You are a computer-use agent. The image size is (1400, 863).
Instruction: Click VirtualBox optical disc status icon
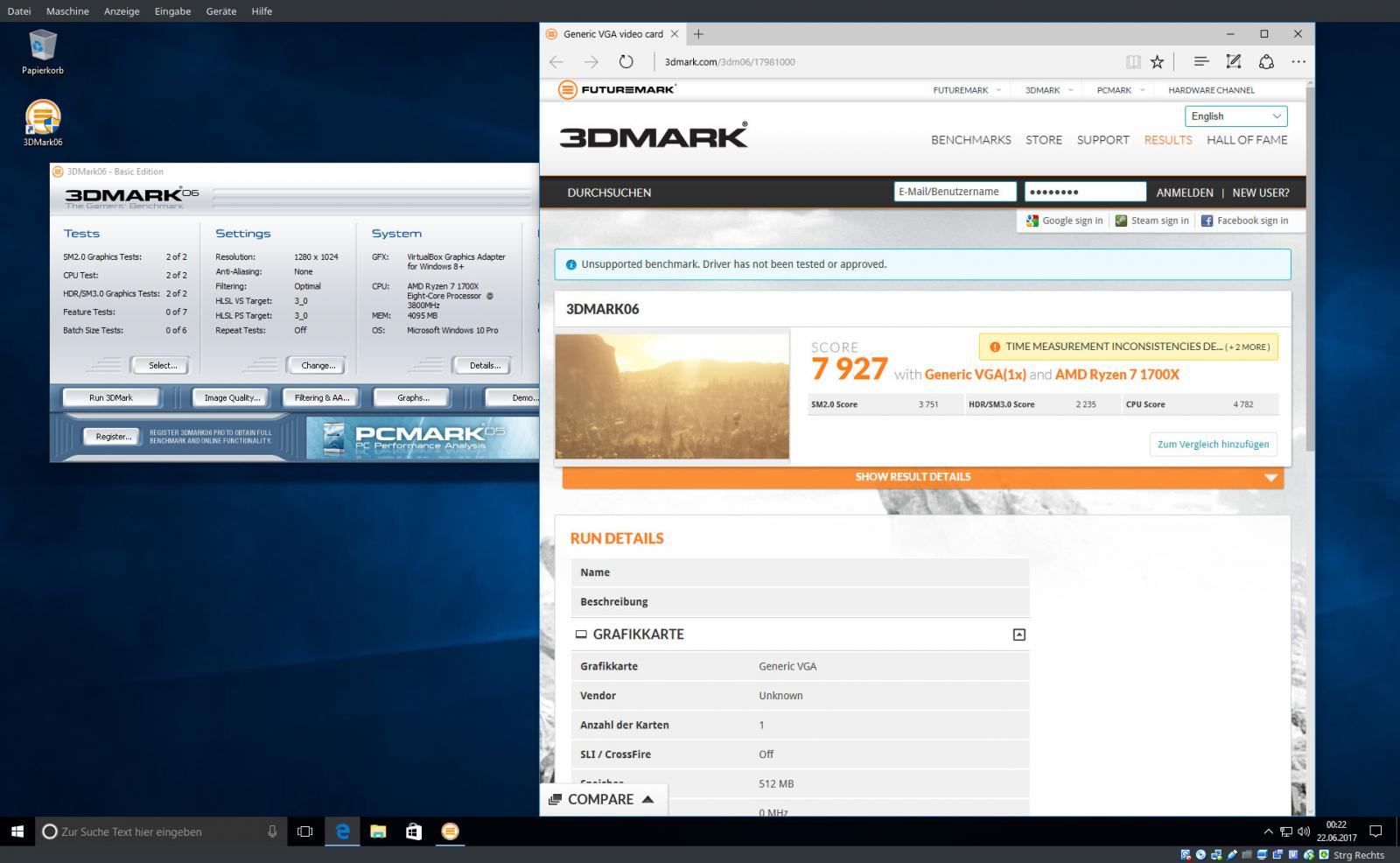point(1201,855)
